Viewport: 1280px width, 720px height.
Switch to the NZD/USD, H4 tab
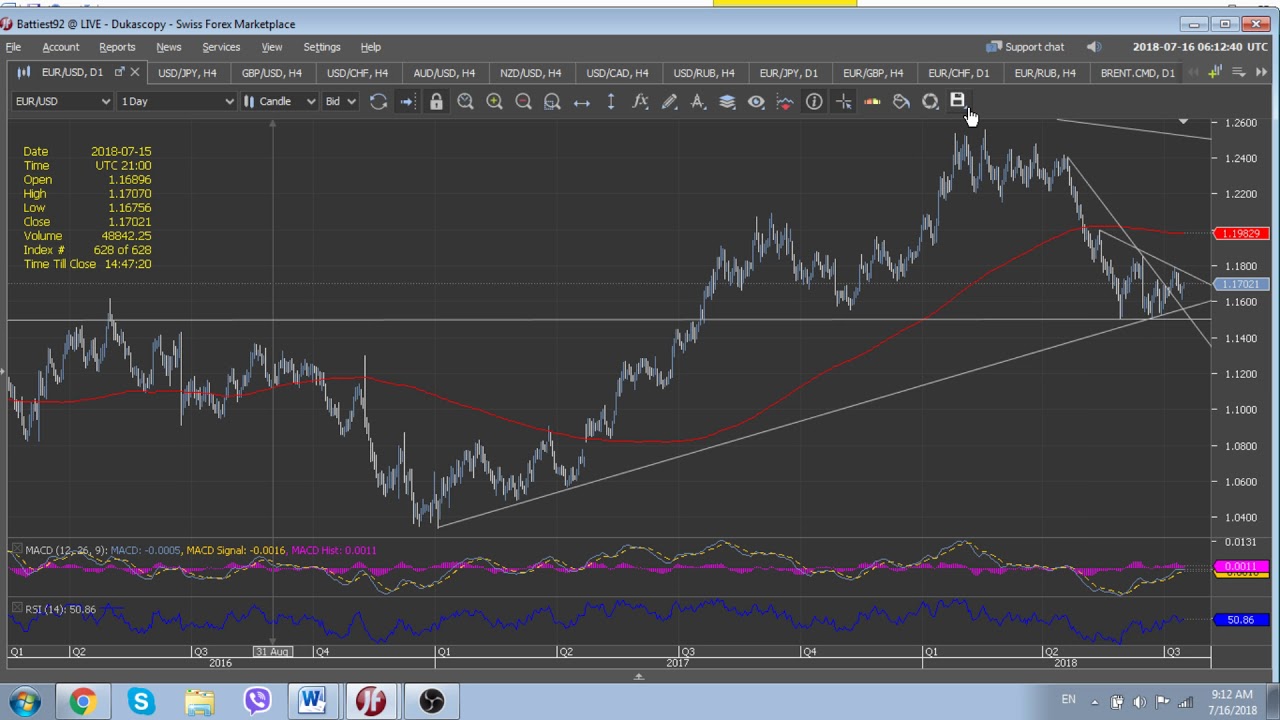[x=530, y=73]
